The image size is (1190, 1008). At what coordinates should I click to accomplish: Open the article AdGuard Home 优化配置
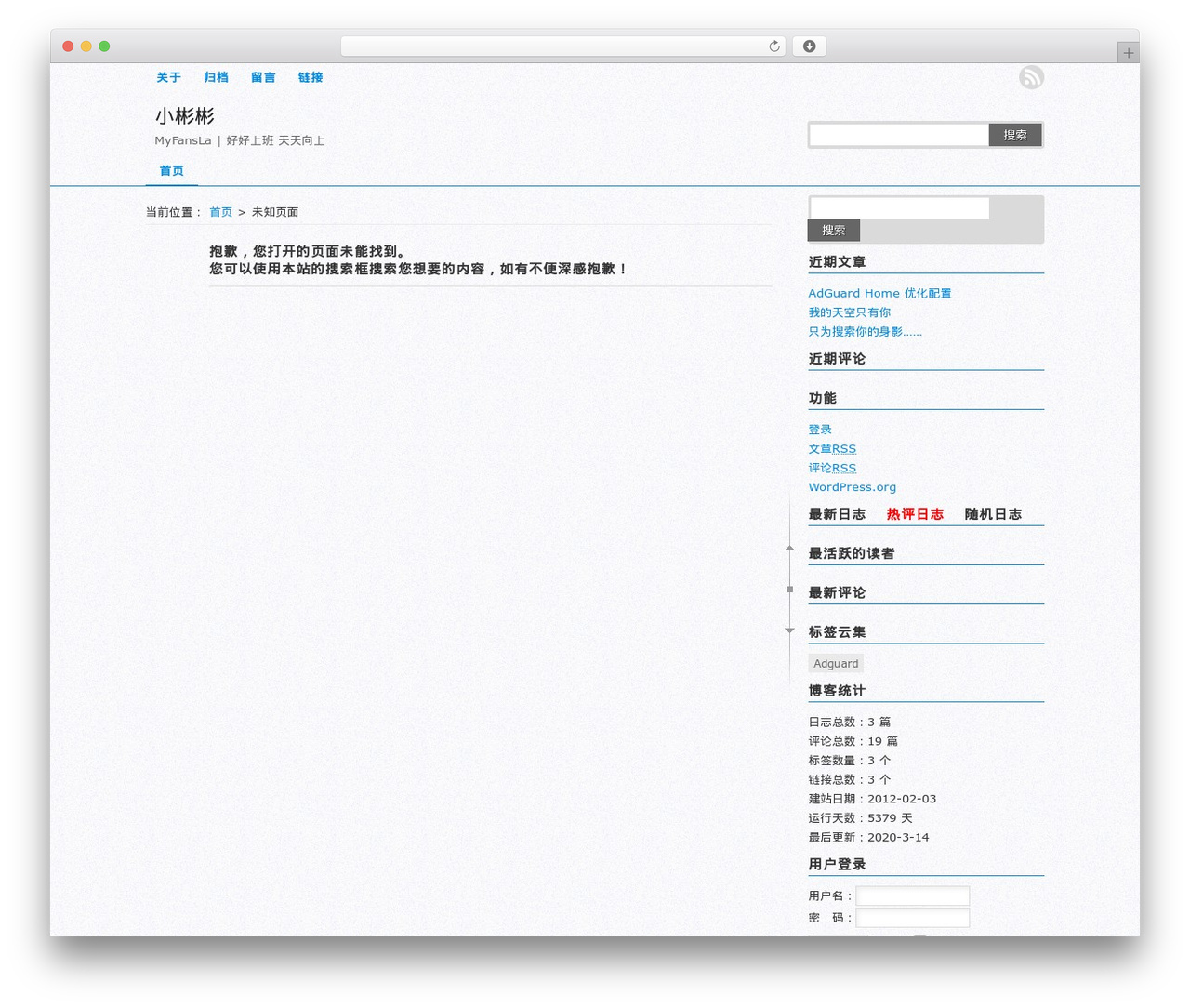879,294
